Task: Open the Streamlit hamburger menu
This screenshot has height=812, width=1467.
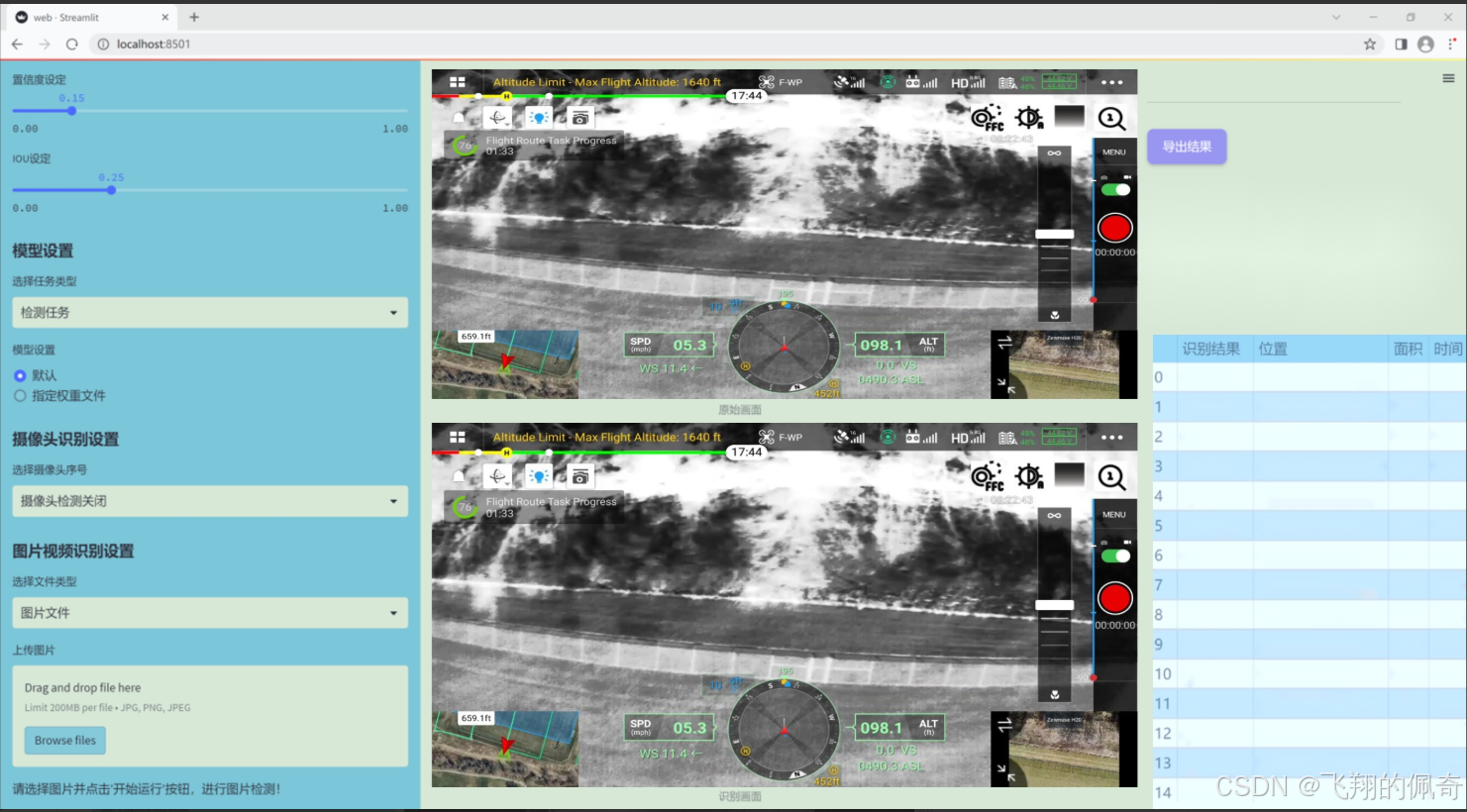Action: (1448, 78)
